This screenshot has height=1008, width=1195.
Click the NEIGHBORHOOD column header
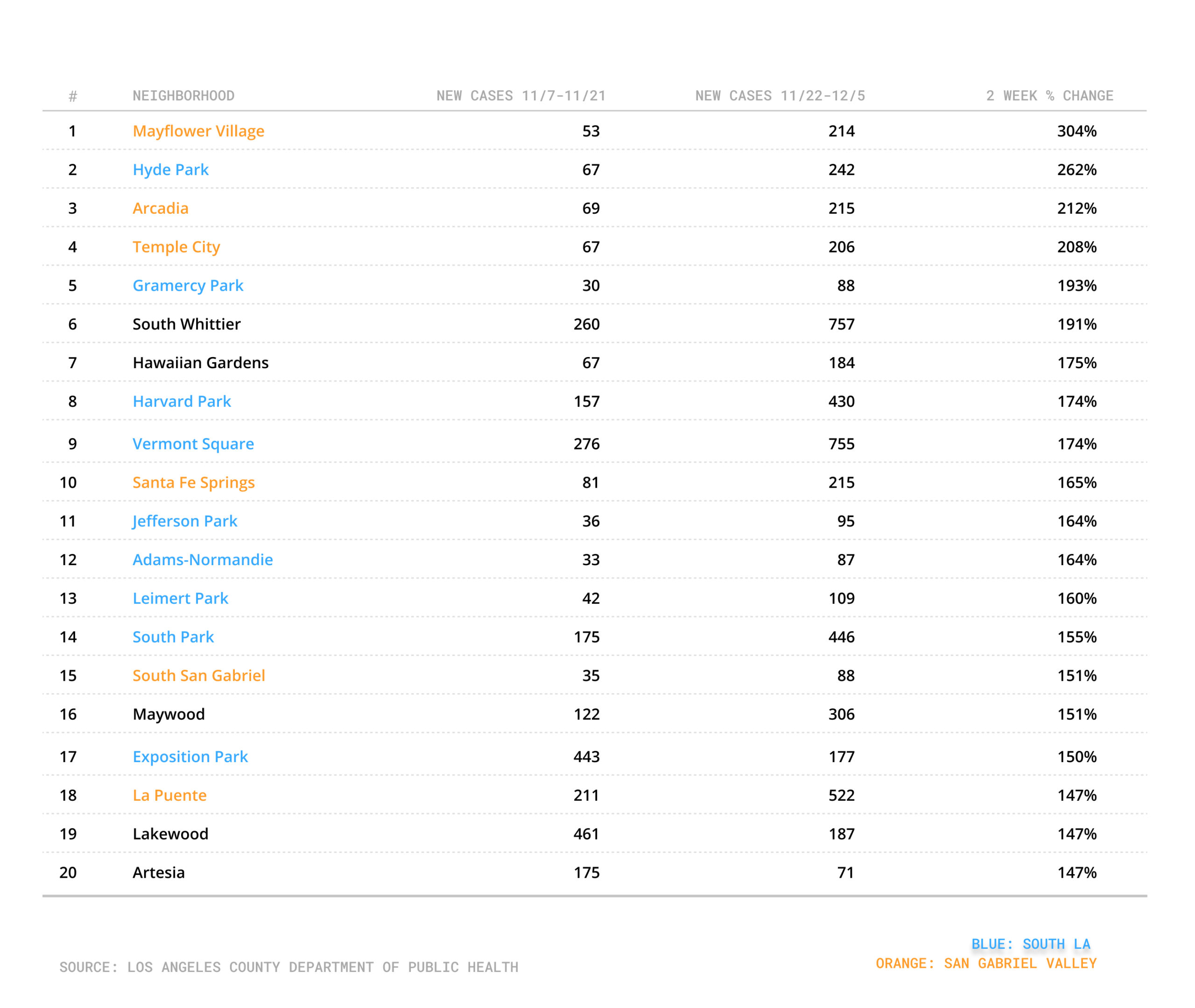click(x=183, y=96)
